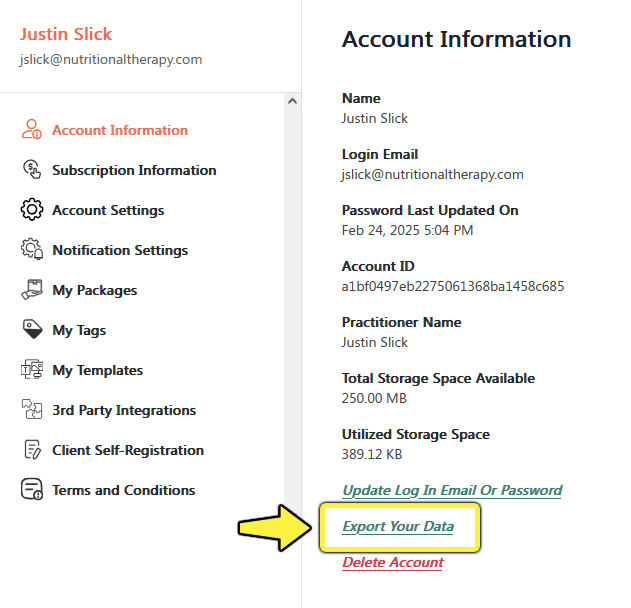Click the sidebar scrollbar up arrow
The height and width of the screenshot is (608, 631).
click(293, 101)
